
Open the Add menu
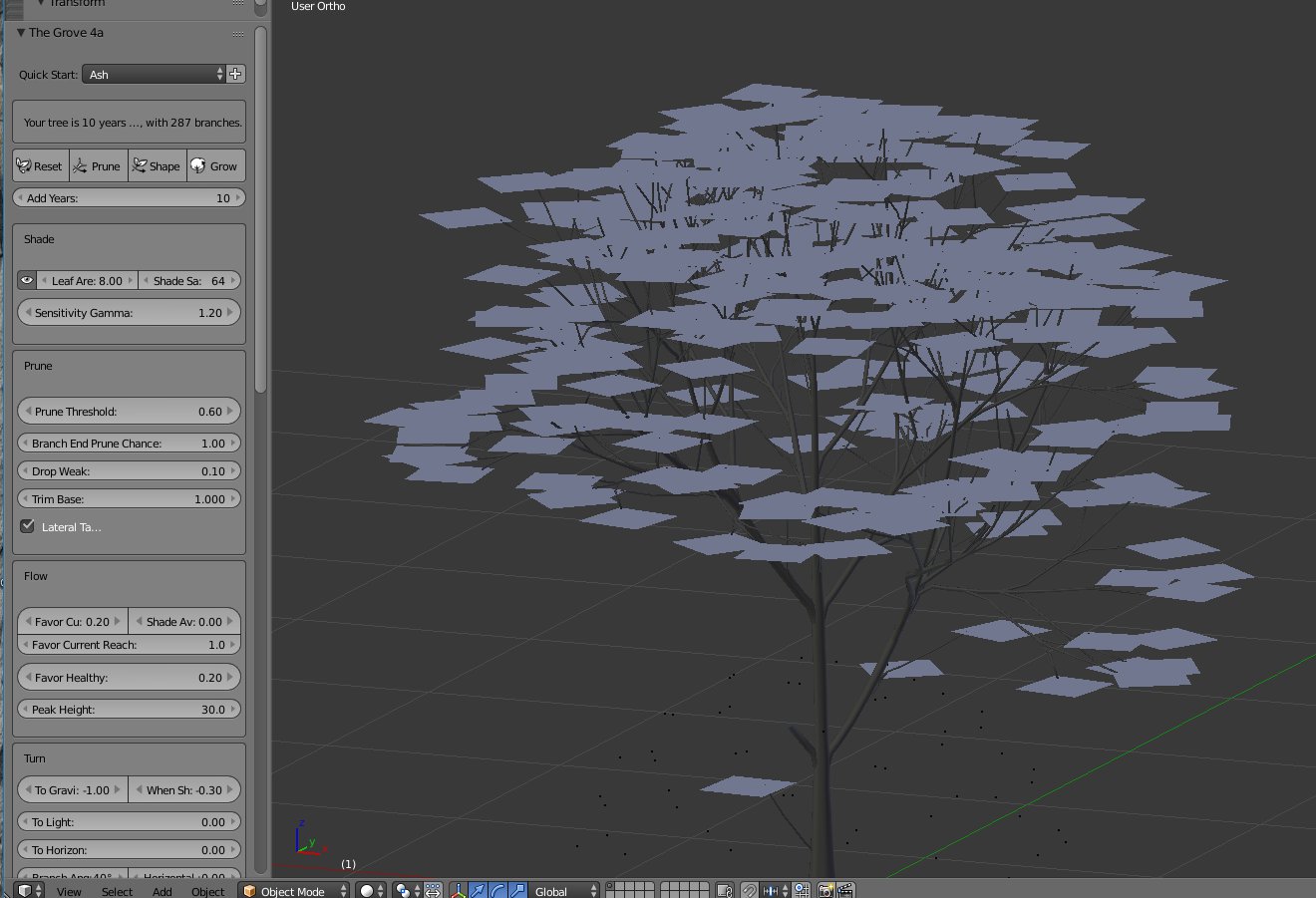[x=163, y=891]
